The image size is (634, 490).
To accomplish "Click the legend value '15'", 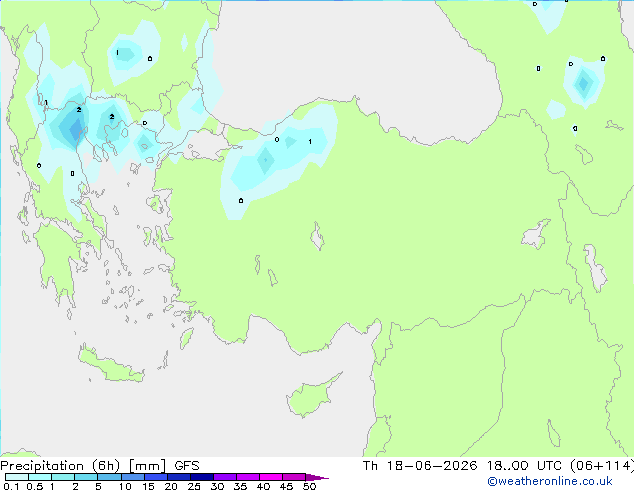I will 148,486.
